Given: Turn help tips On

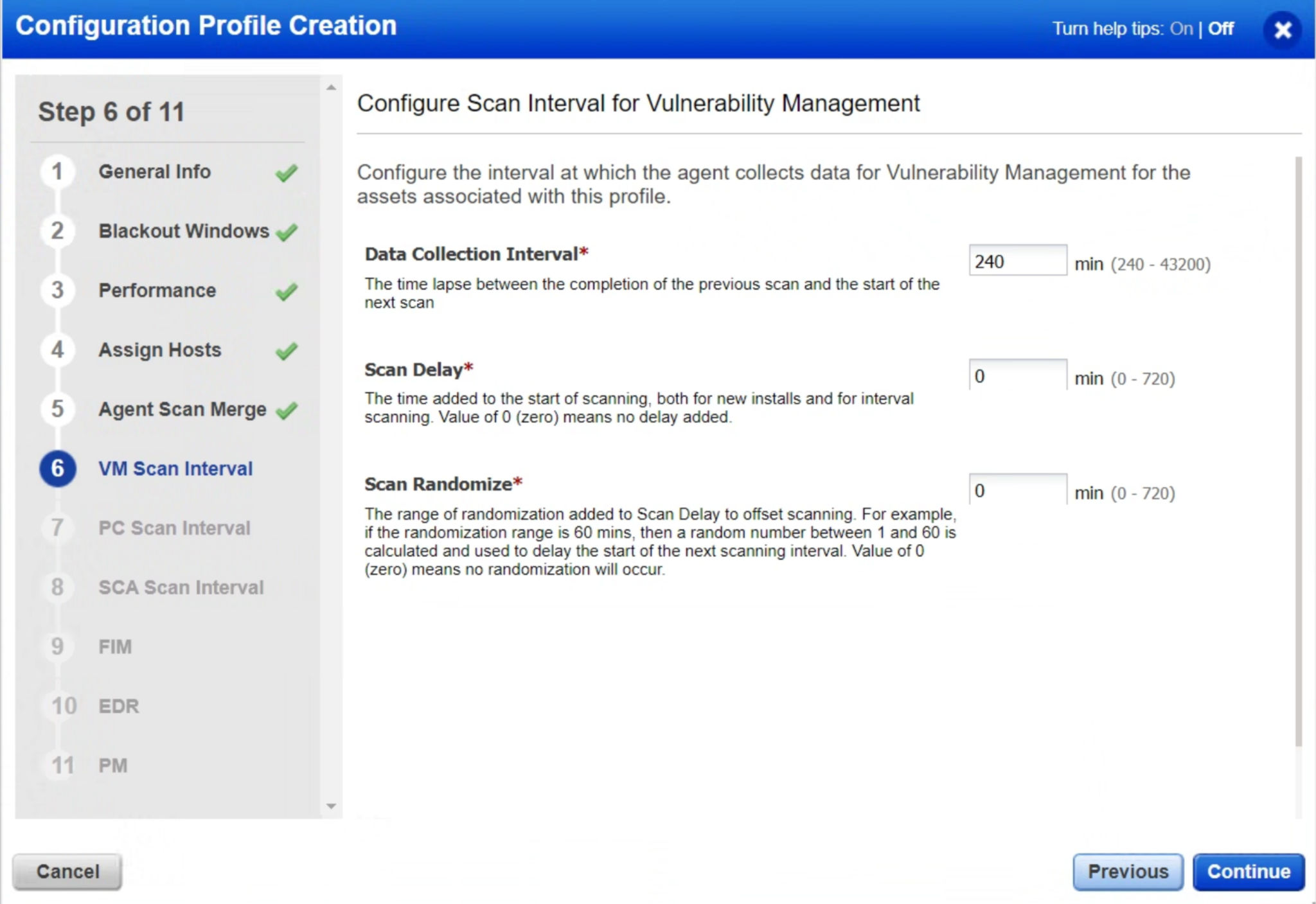Looking at the screenshot, I should click(1180, 29).
